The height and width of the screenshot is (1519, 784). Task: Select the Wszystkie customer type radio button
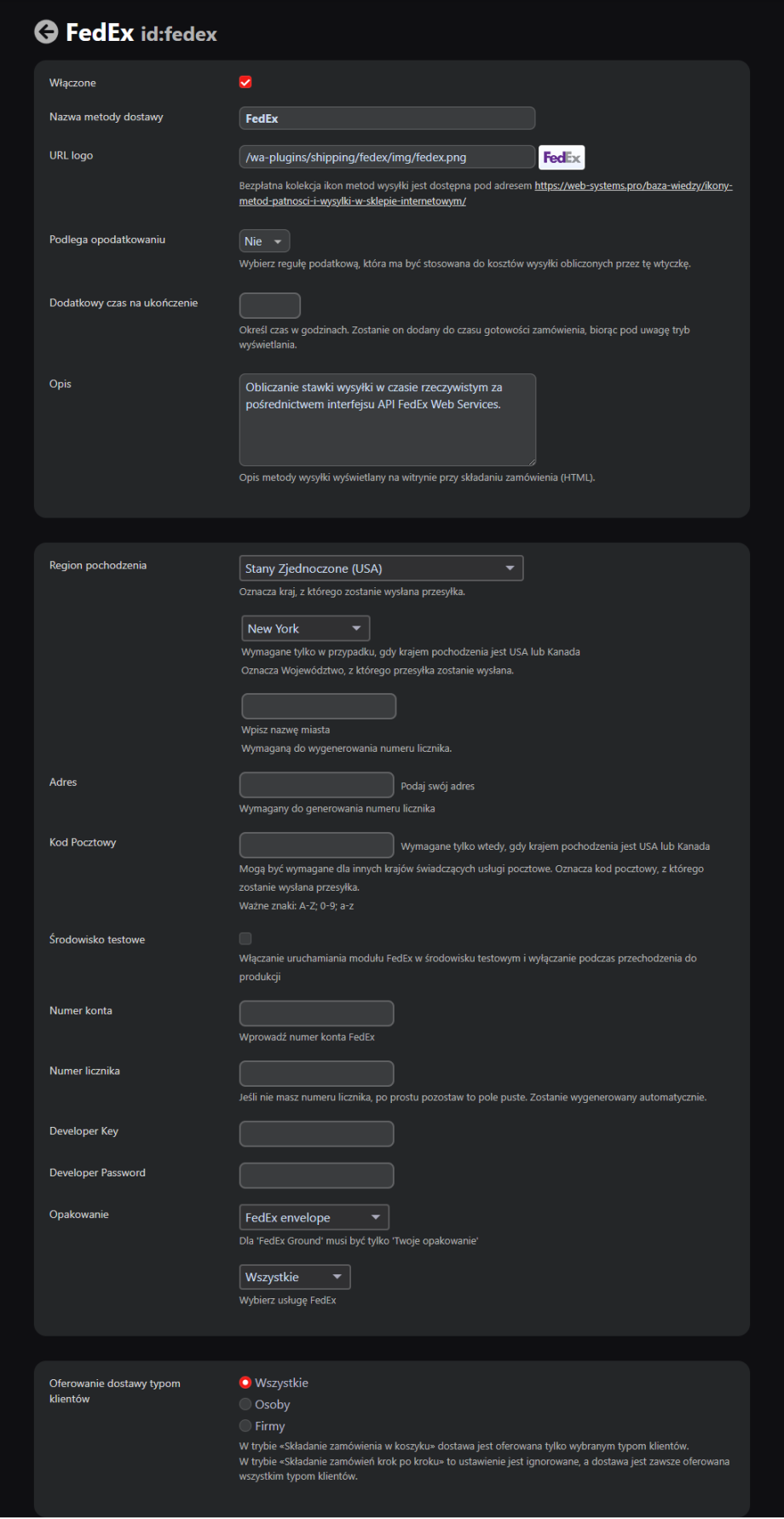click(x=245, y=1383)
